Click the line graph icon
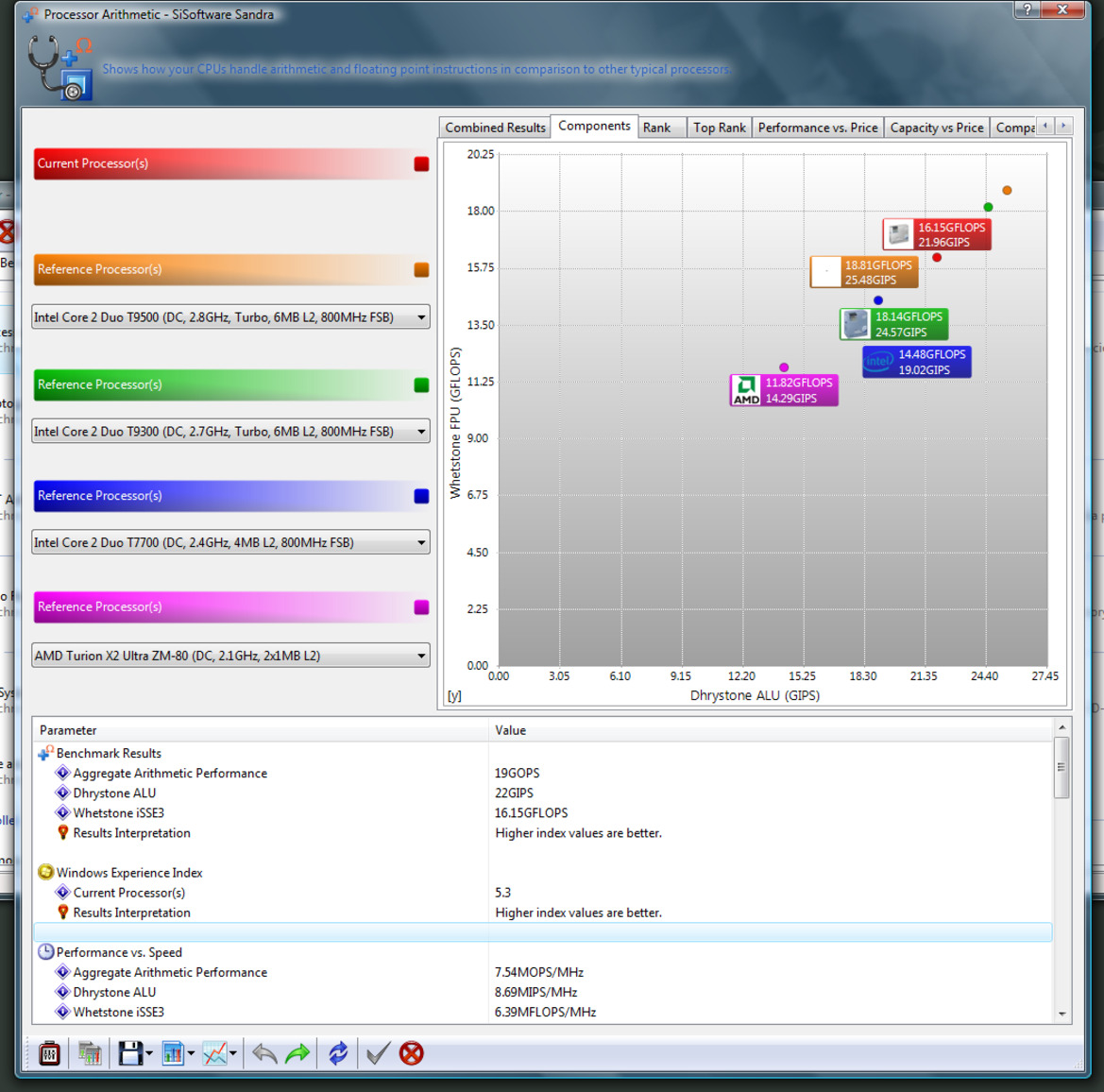The width and height of the screenshot is (1104, 1092). [214, 1053]
